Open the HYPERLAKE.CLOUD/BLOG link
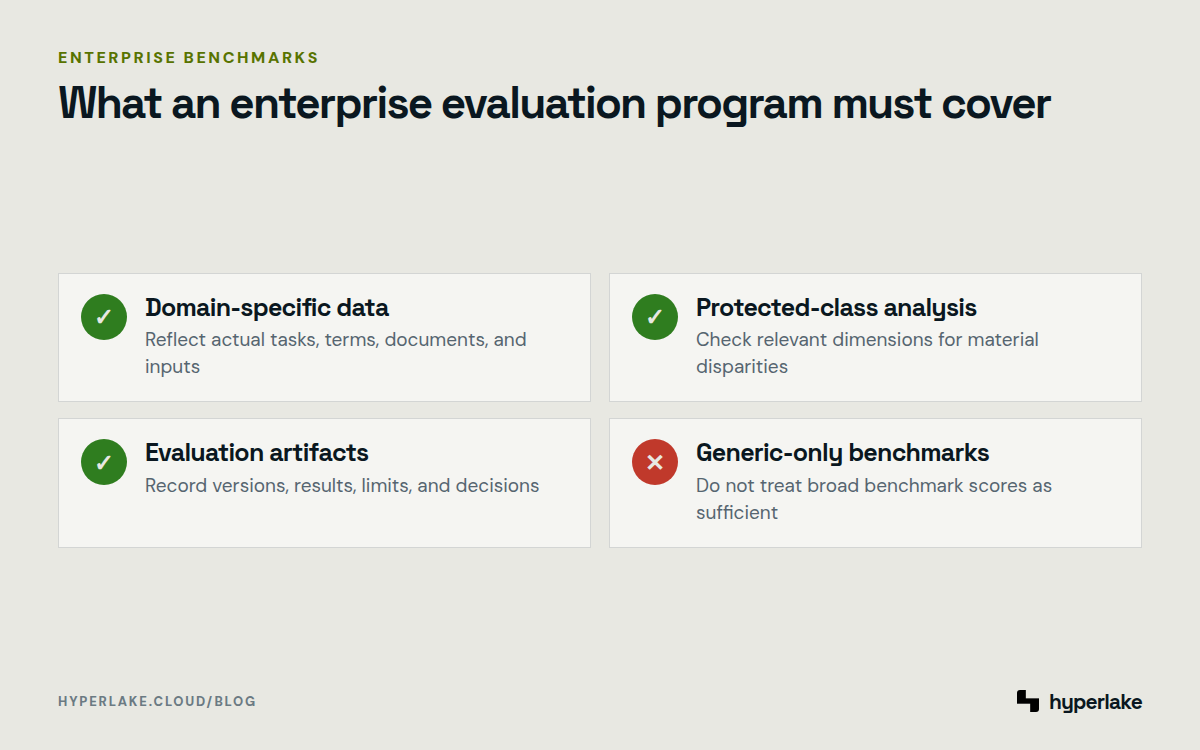The width and height of the screenshot is (1200, 750). click(157, 702)
